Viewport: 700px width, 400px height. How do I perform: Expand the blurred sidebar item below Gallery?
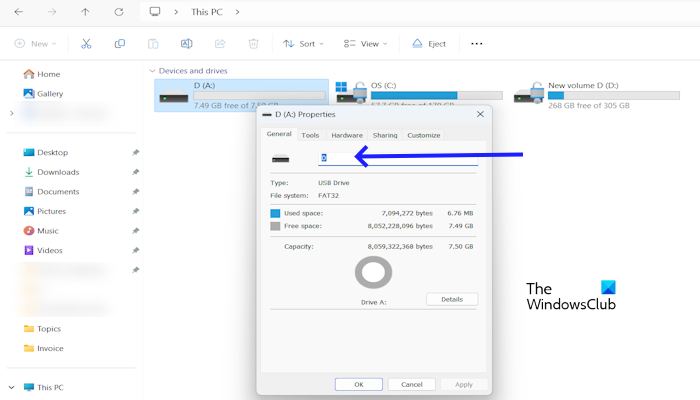(x=12, y=113)
